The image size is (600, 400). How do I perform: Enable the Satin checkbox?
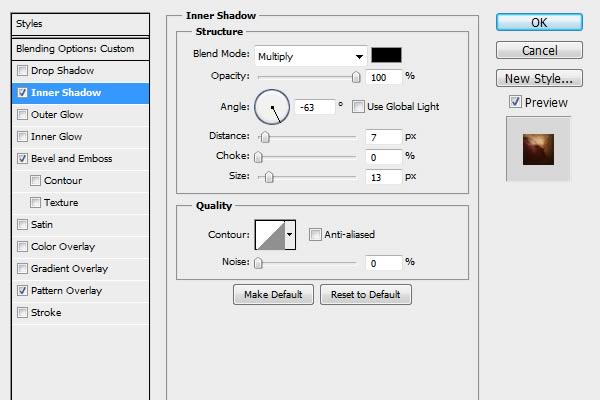(x=22, y=225)
